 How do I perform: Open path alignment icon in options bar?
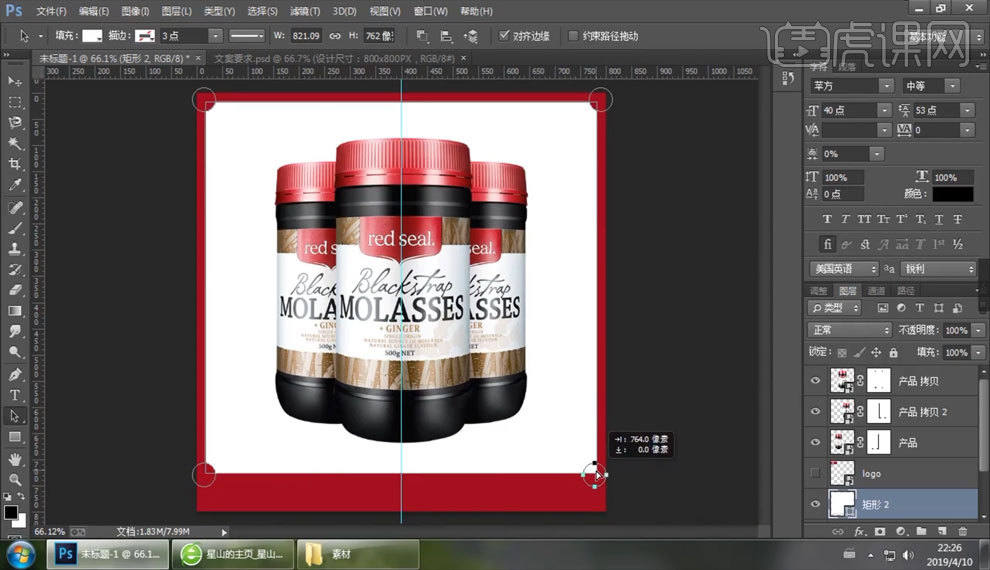(446, 36)
